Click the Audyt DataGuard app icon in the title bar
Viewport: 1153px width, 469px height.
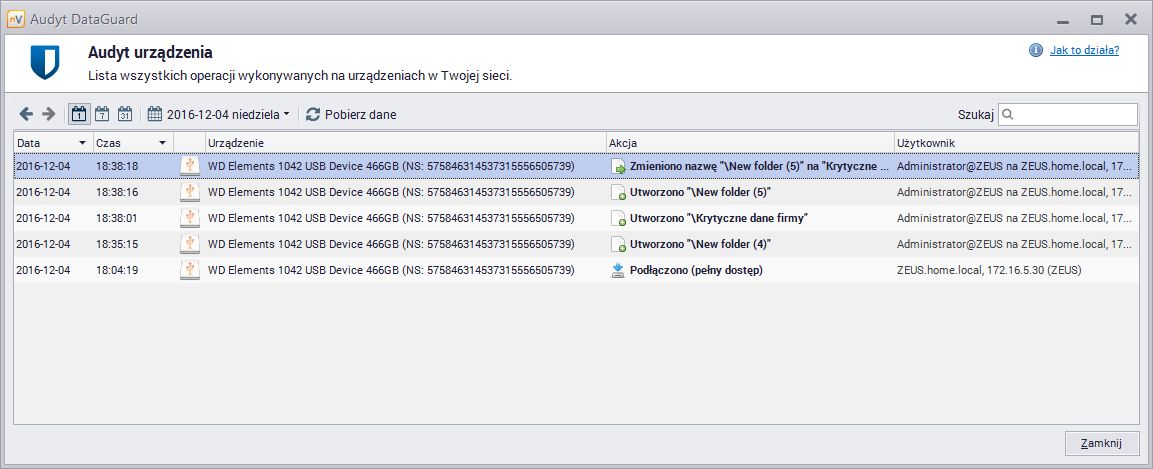pos(15,19)
